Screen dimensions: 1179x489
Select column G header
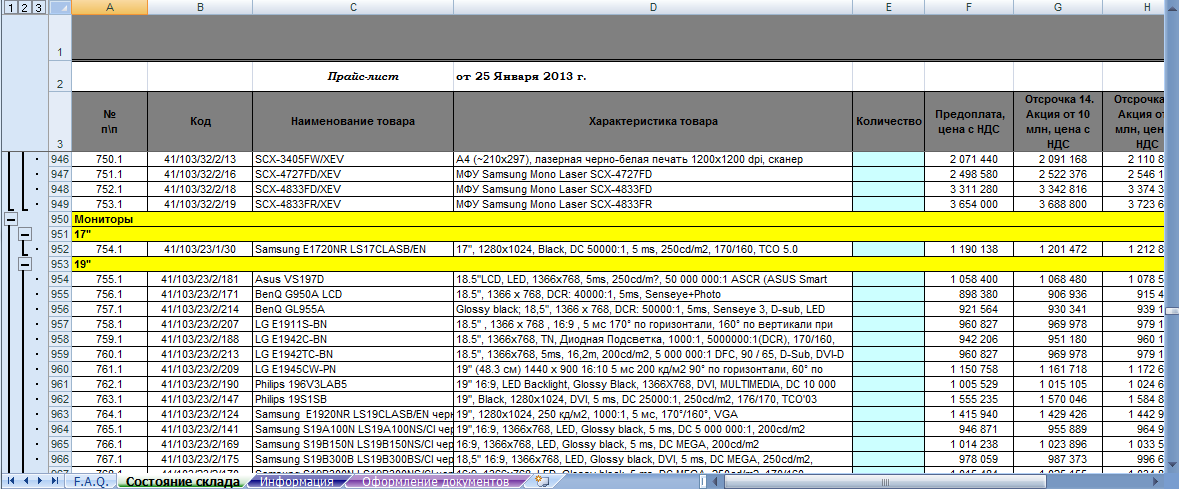click(x=1059, y=7)
